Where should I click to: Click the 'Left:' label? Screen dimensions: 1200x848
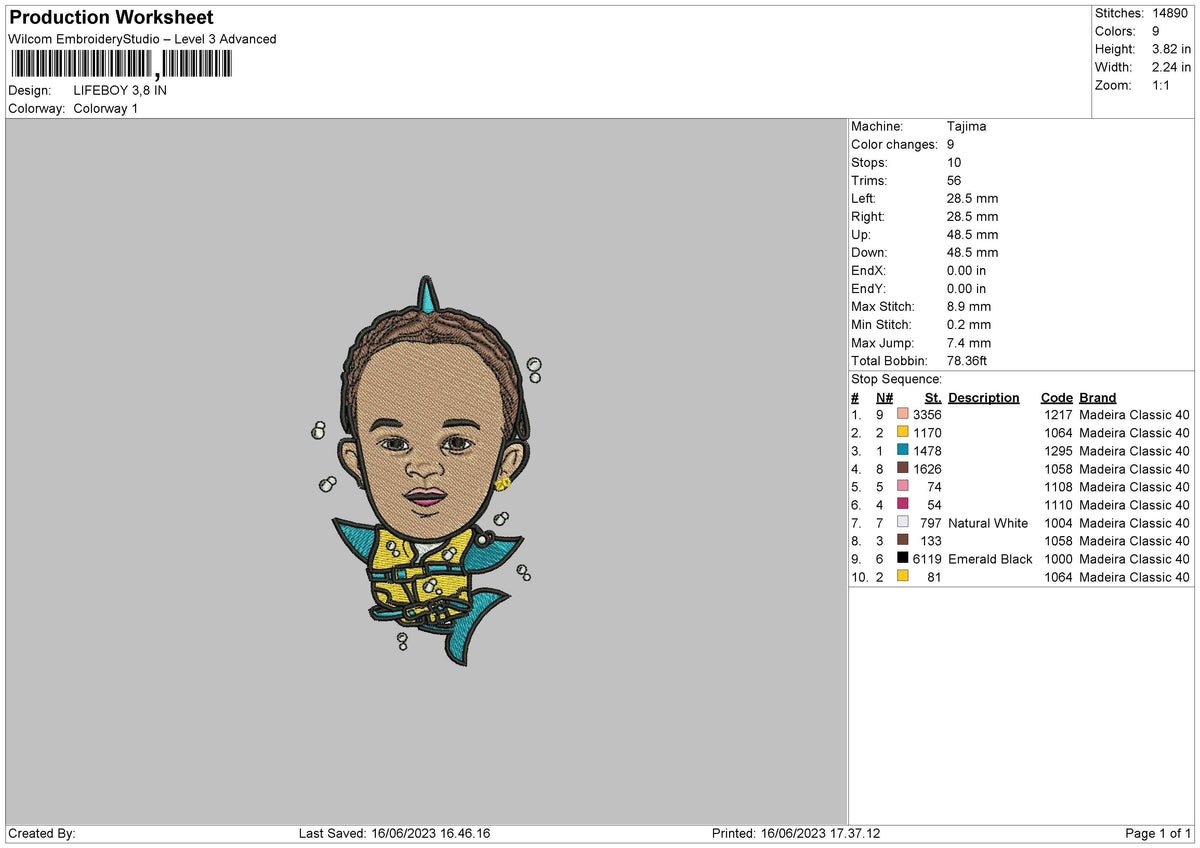click(865, 199)
